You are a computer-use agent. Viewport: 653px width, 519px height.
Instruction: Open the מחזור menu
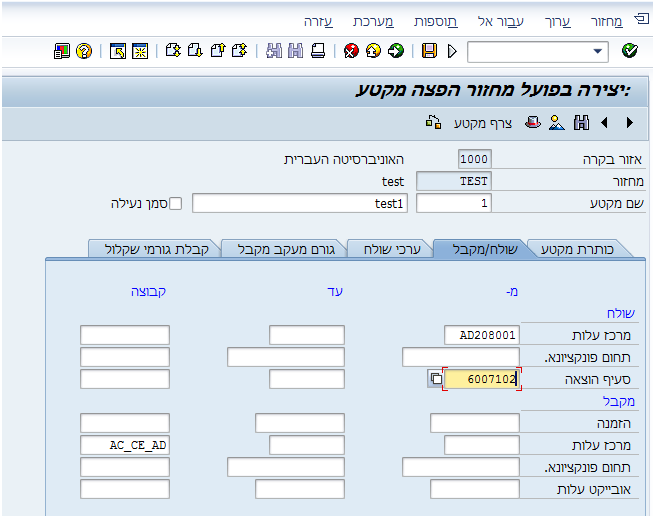(x=607, y=21)
